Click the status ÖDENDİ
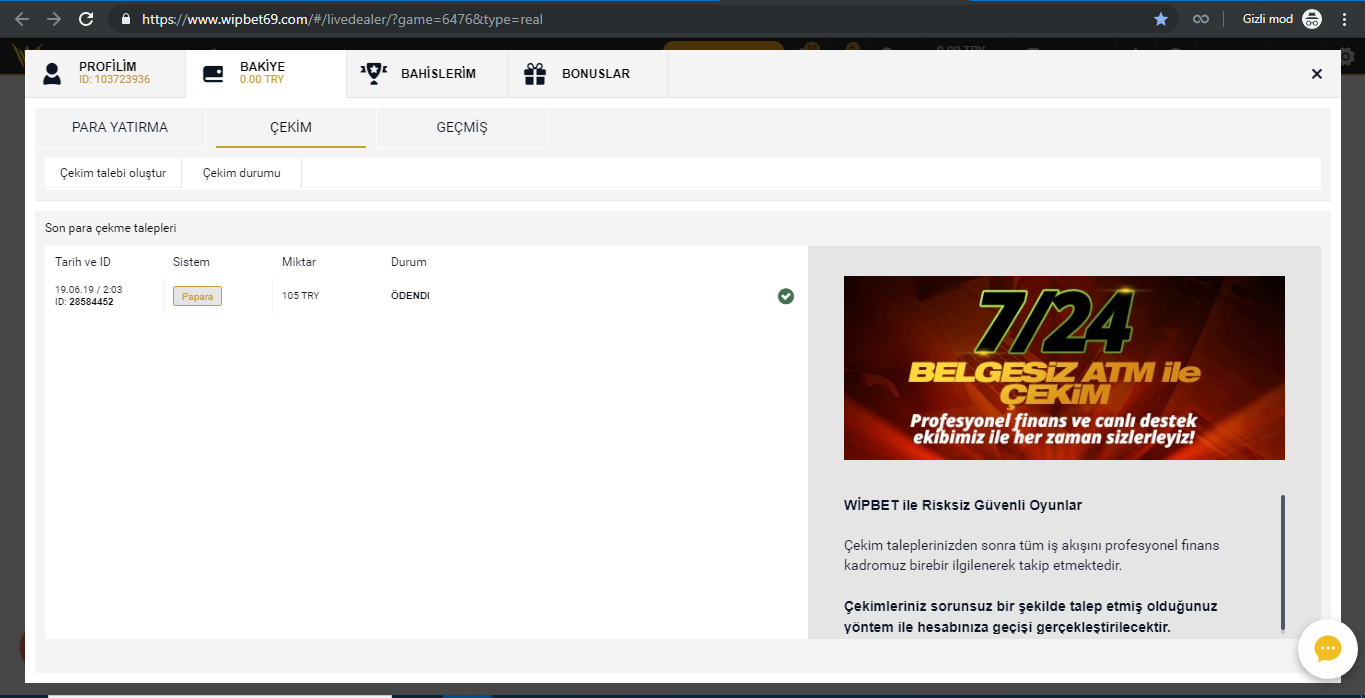 point(410,296)
